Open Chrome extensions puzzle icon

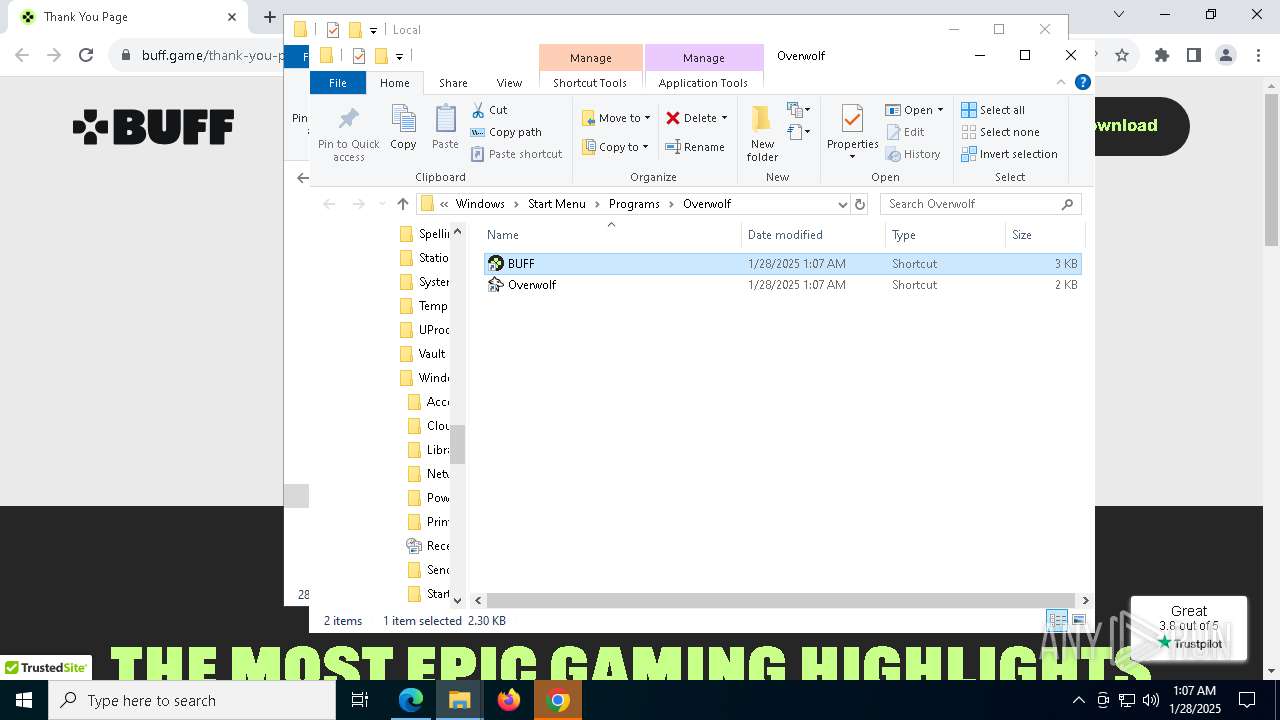pyautogui.click(x=1161, y=56)
